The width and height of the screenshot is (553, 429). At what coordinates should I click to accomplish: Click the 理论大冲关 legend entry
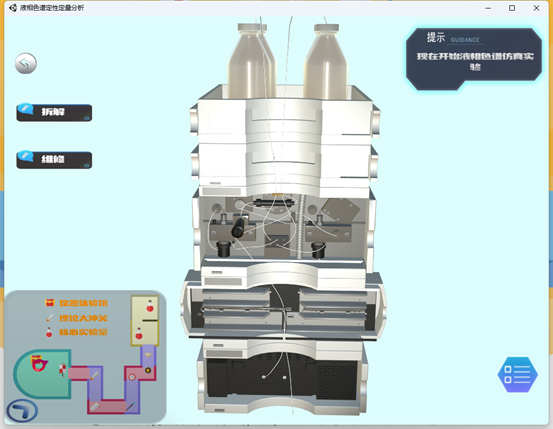pos(77,318)
